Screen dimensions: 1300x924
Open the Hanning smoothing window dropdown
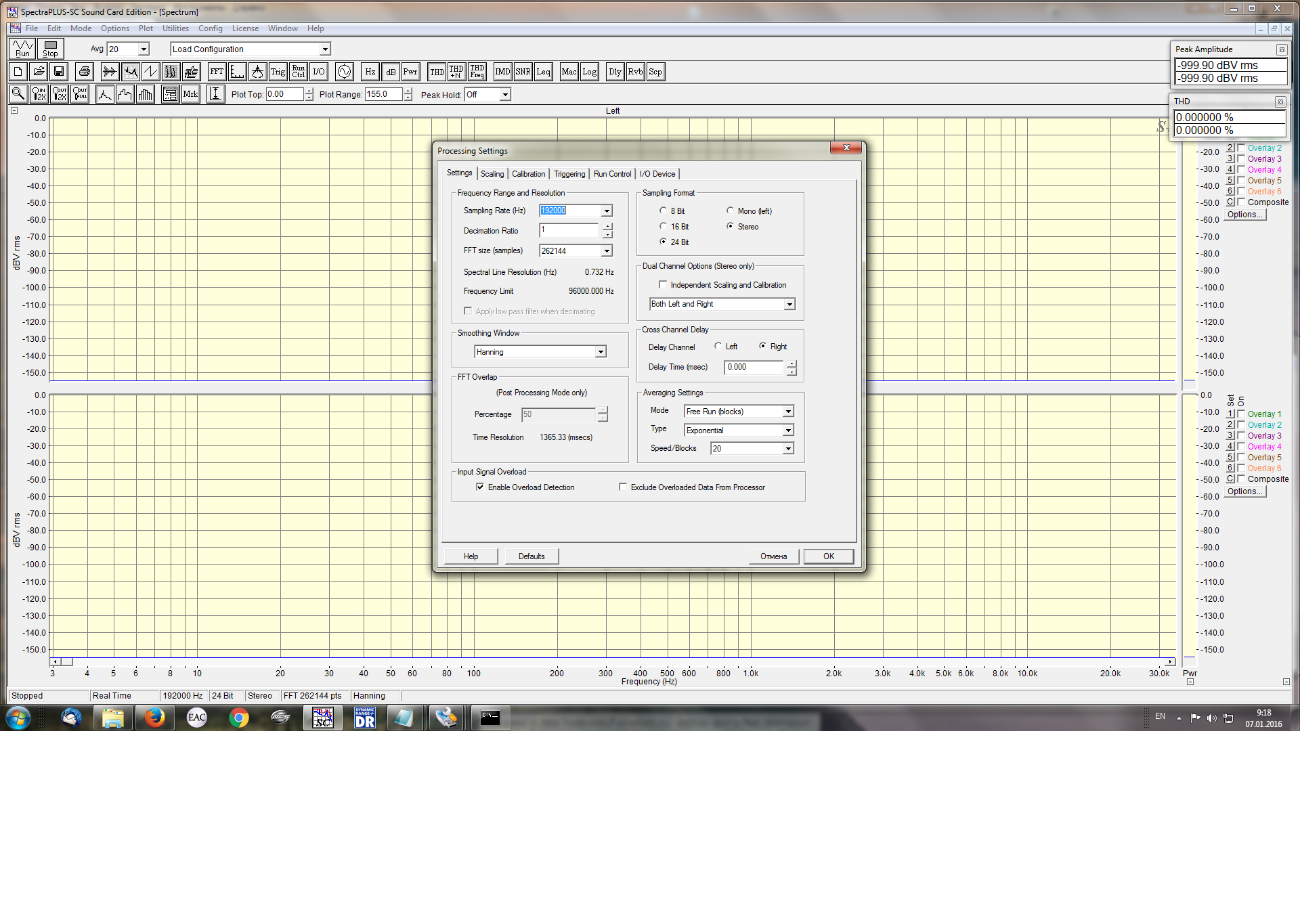tap(601, 352)
